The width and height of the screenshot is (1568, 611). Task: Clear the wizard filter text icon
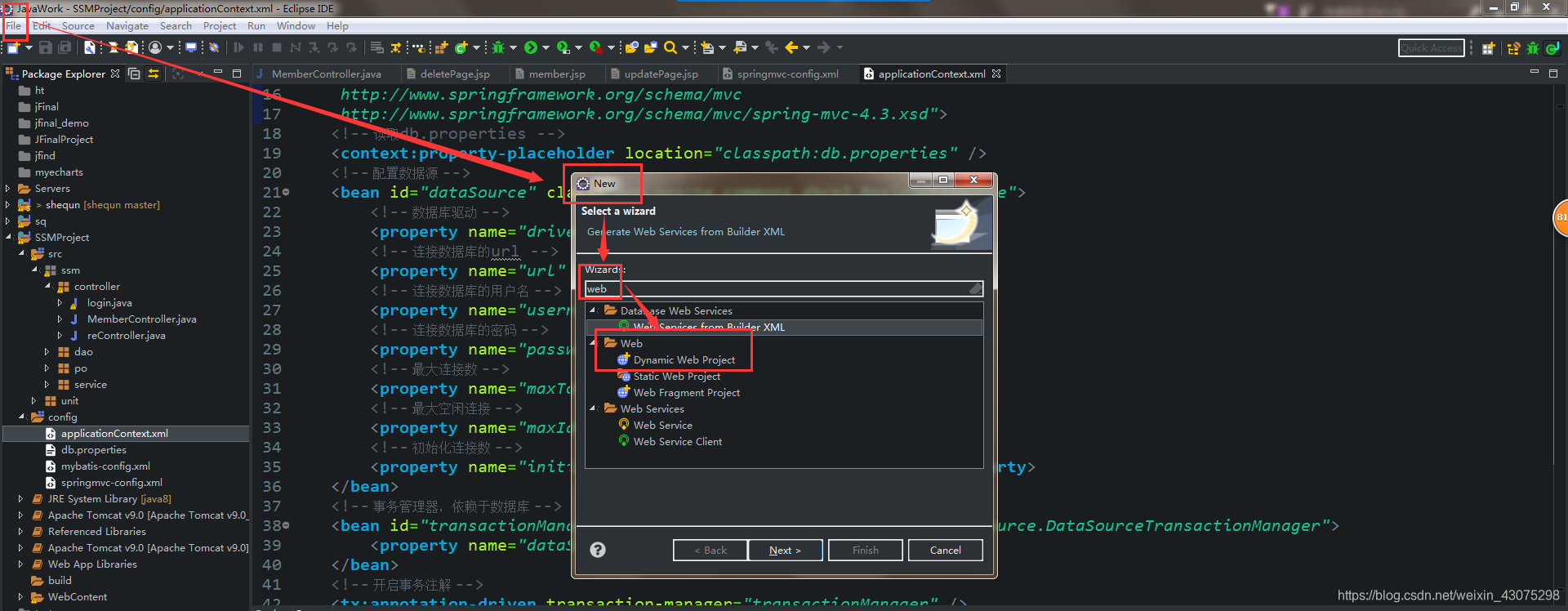tap(975, 288)
